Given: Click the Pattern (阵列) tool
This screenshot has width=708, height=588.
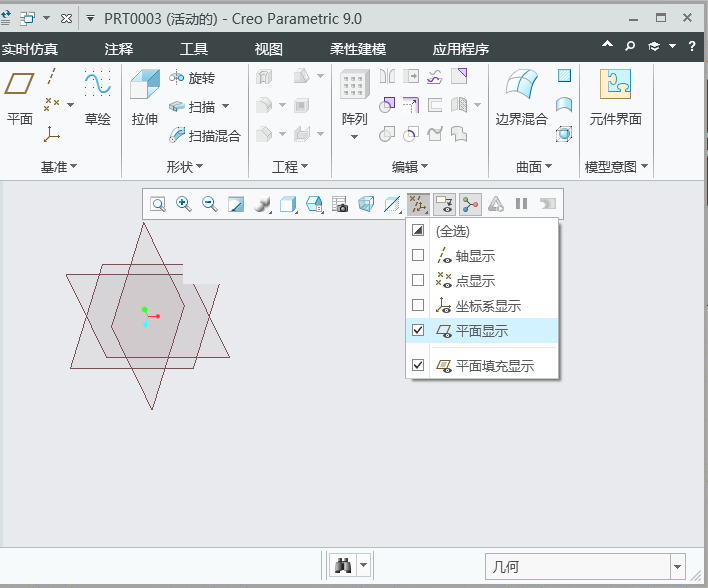Looking at the screenshot, I should click(x=354, y=97).
